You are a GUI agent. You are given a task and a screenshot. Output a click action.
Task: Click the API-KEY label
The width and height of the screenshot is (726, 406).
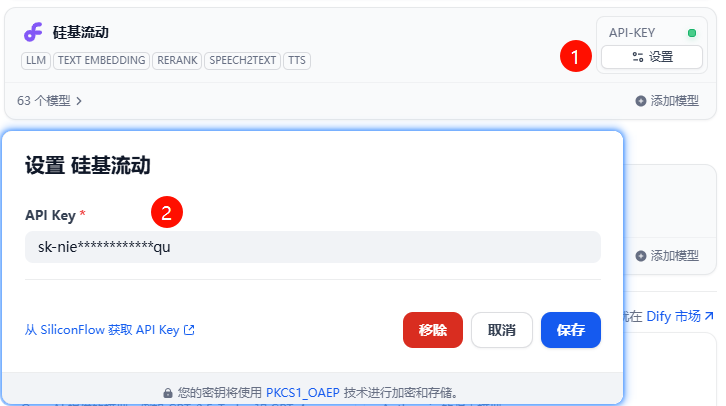[632, 33]
